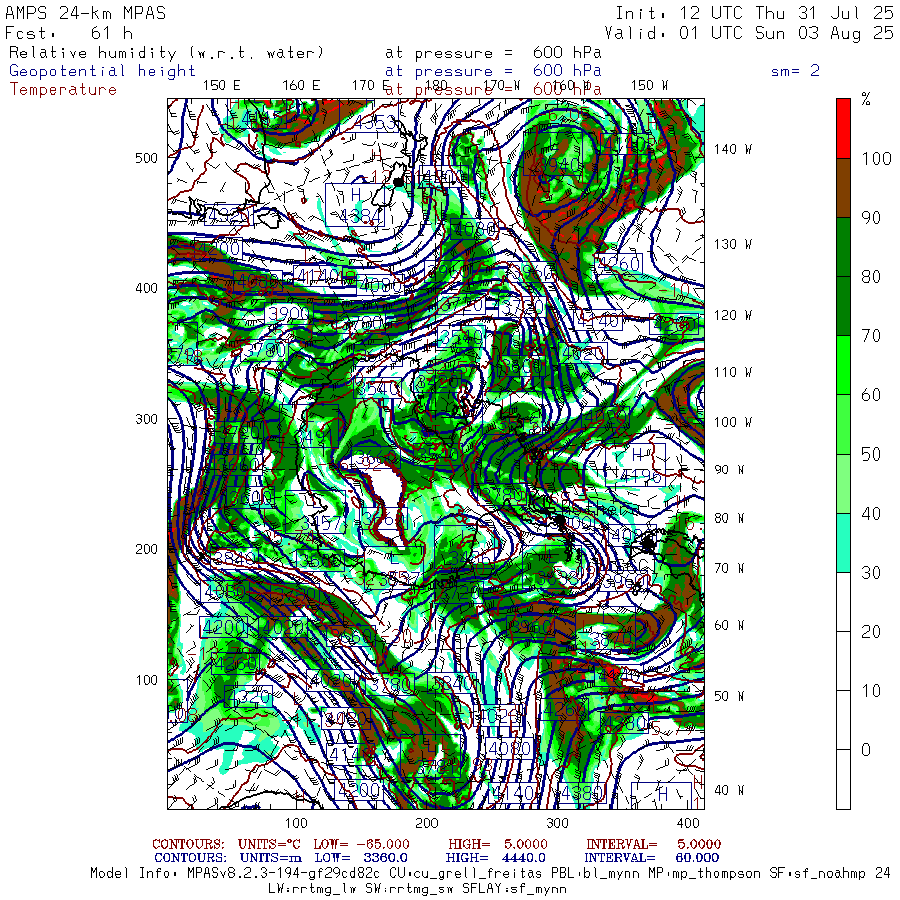Click the '40 W' longitude label
This screenshot has height=900, width=900.
point(730,791)
